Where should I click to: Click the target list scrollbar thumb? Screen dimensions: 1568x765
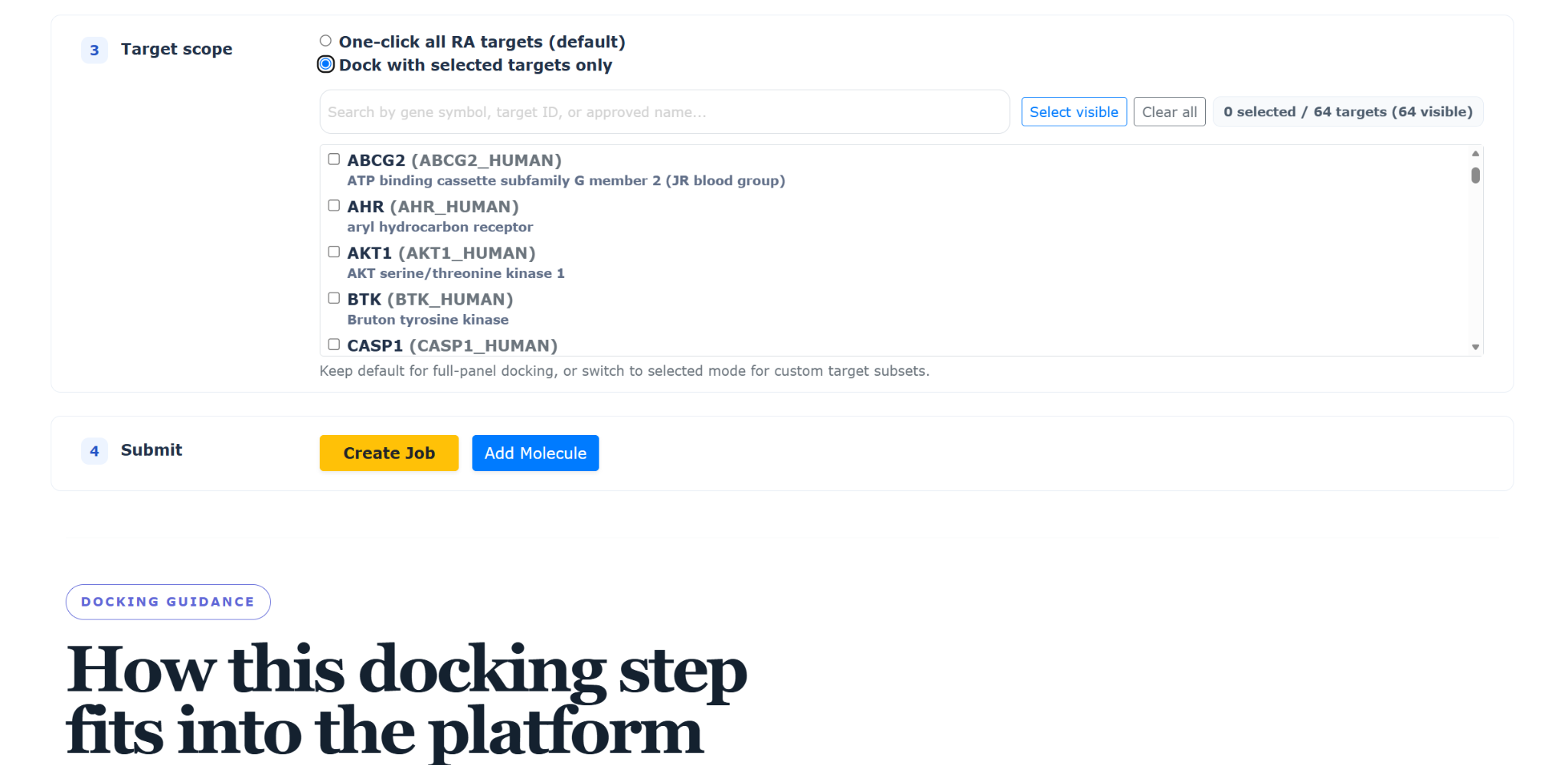[x=1475, y=175]
